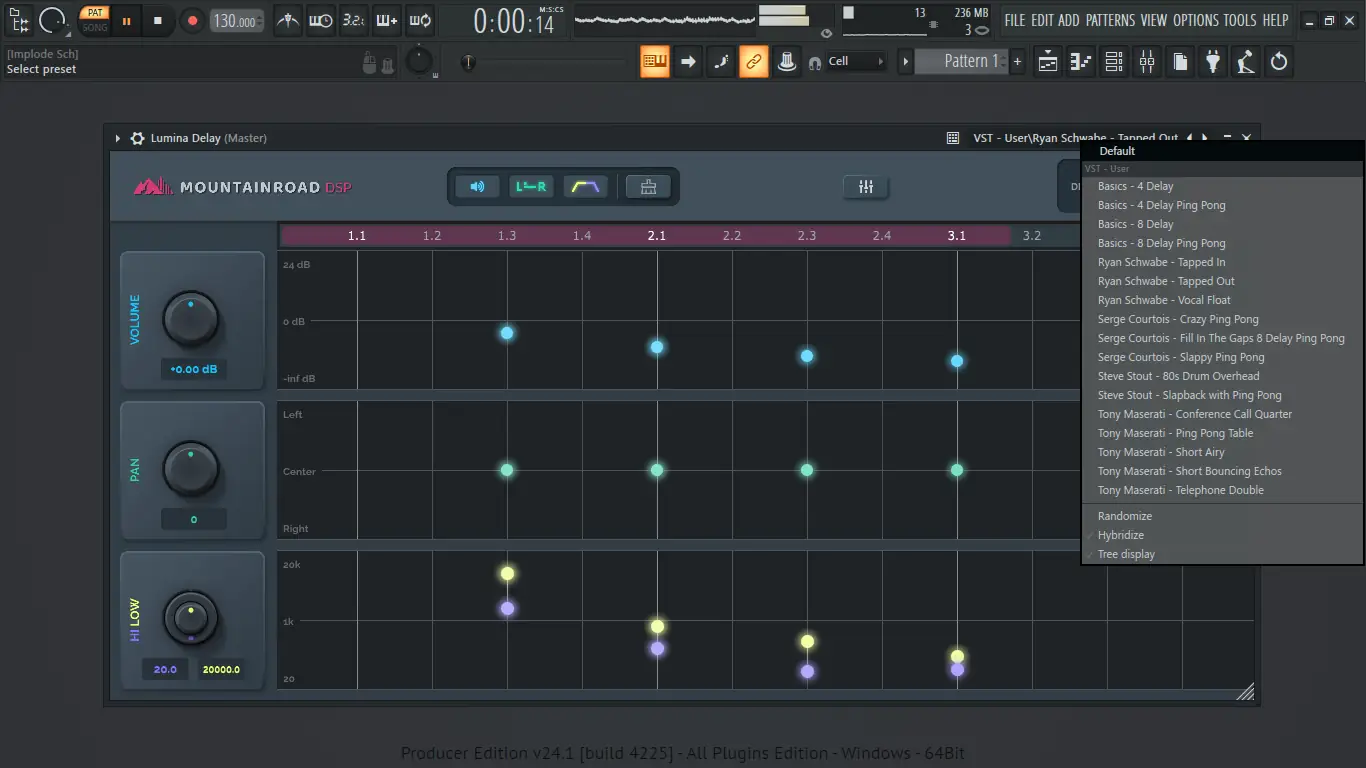
Task: Click the wait-for-input countdown icon
Action: 321,20
